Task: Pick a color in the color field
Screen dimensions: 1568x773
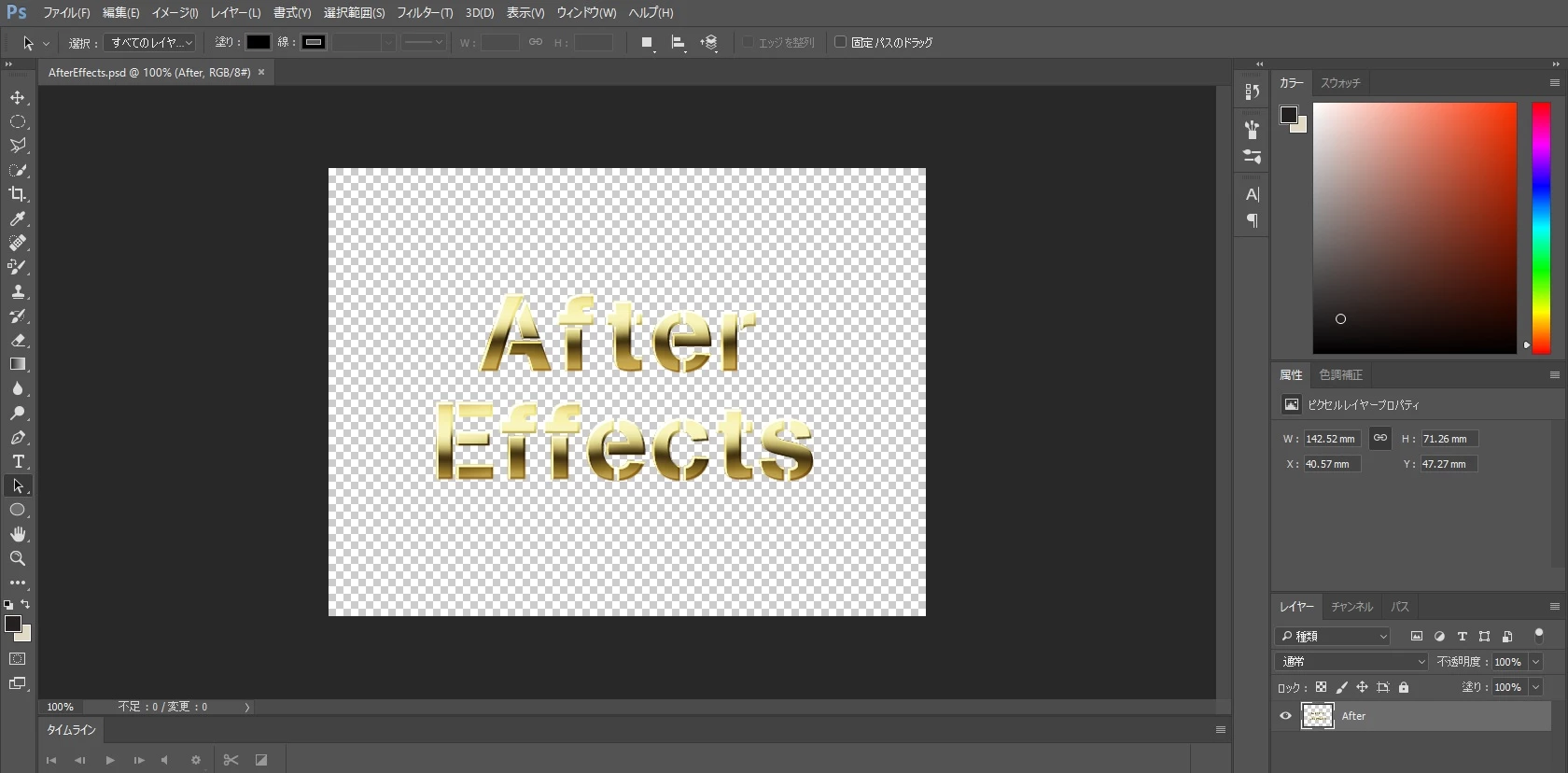Action: (x=1415, y=228)
